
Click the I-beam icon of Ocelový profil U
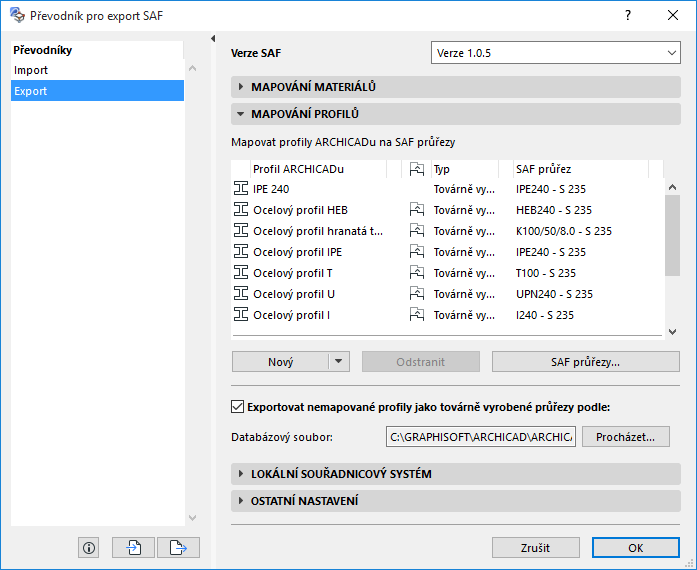240,293
